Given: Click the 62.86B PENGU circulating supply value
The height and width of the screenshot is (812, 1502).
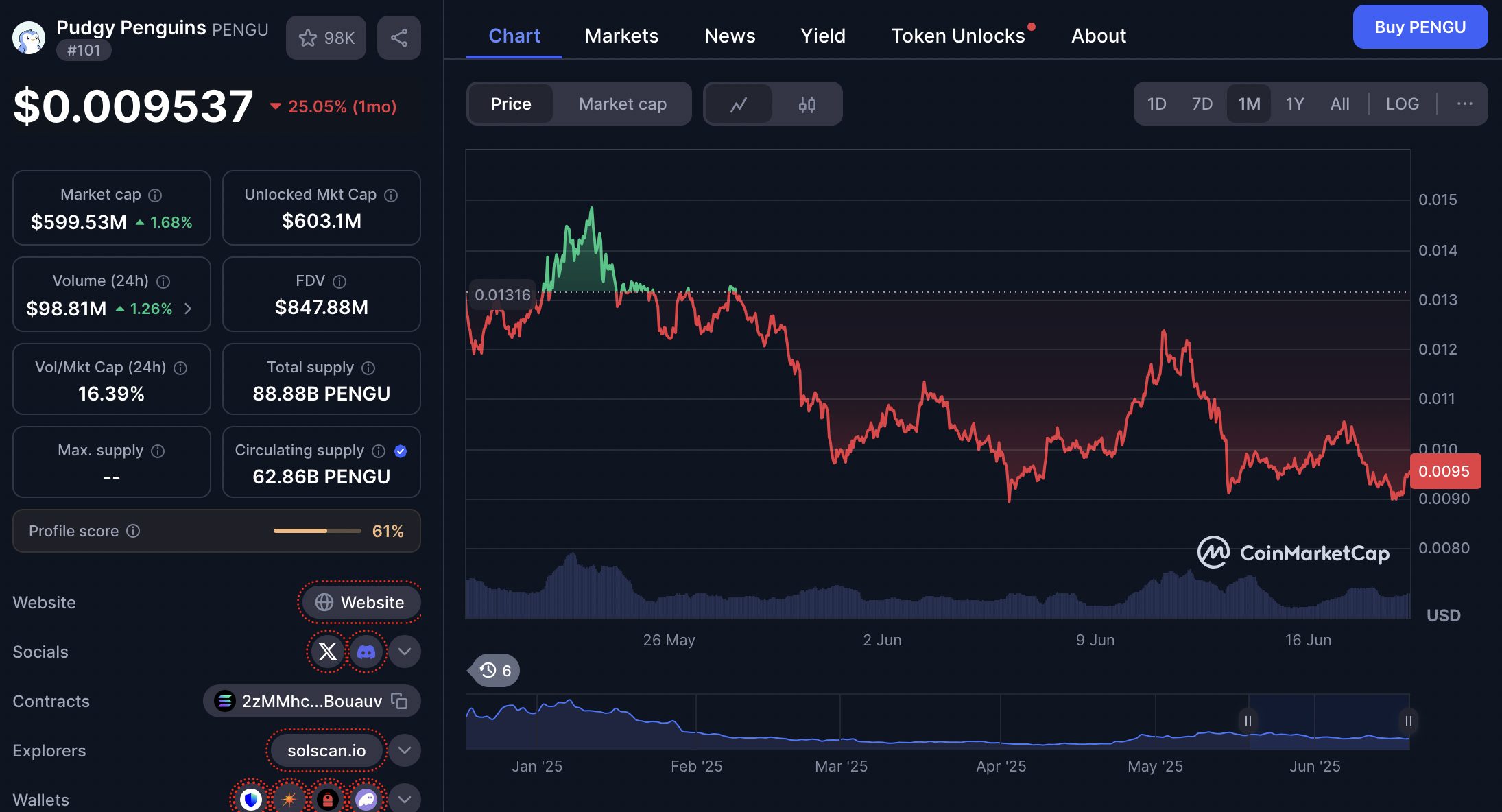Looking at the screenshot, I should 321,477.
